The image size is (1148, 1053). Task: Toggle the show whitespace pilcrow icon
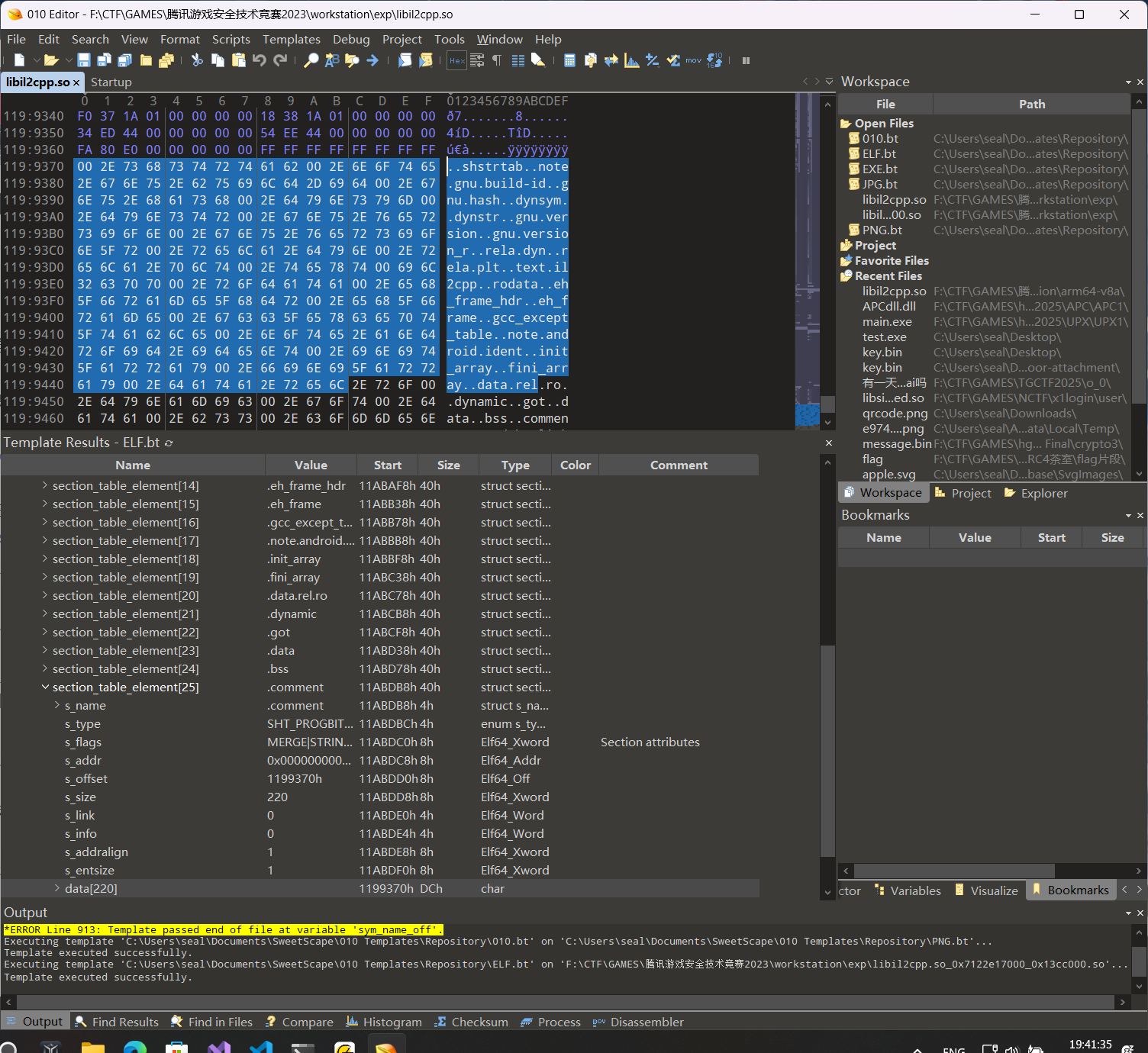pos(497,60)
